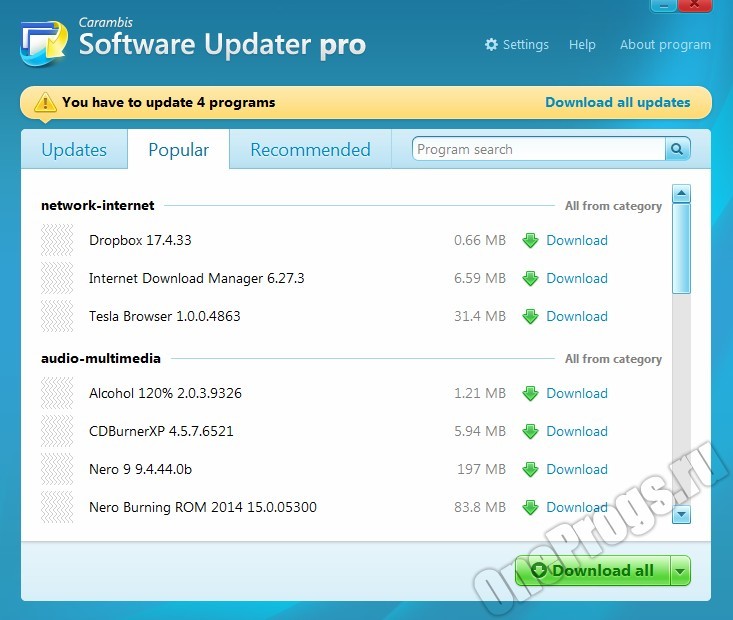Click Download link for Nero 9
Image resolution: width=733 pixels, height=620 pixels.
[x=577, y=469]
